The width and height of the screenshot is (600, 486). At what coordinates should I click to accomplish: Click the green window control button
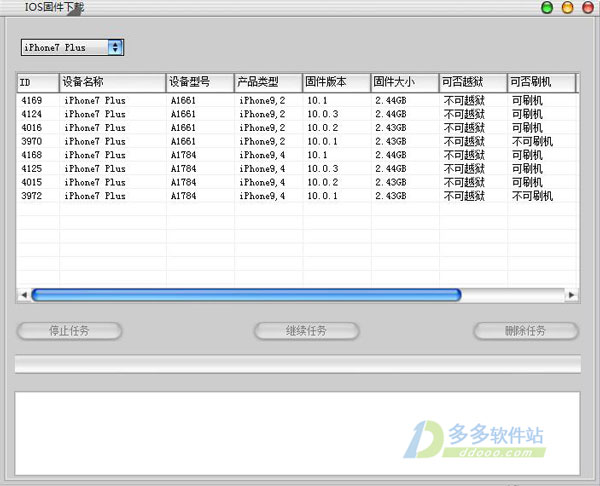pos(547,8)
